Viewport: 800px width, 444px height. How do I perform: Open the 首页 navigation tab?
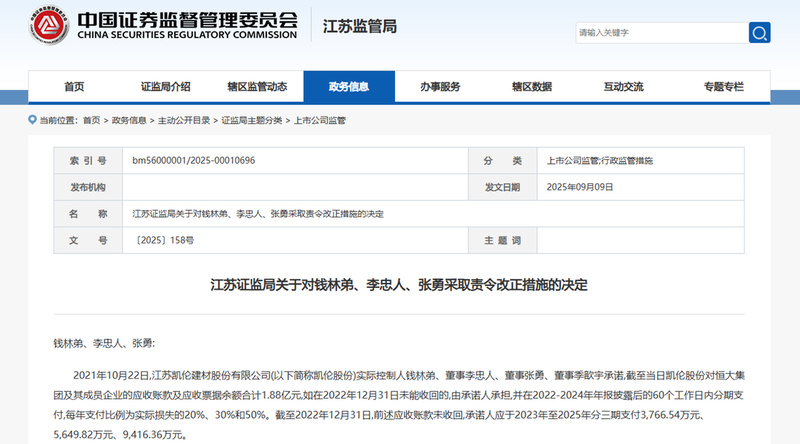(74, 87)
